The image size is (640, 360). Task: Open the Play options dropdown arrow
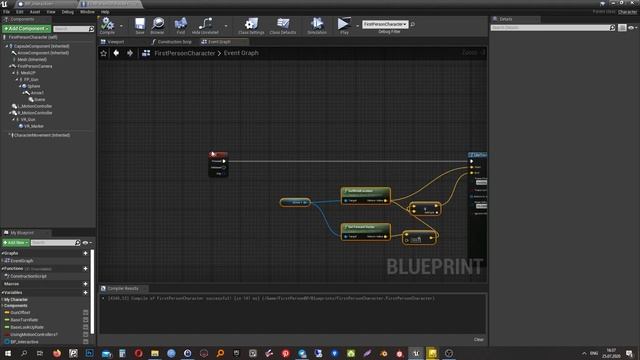point(357,26)
